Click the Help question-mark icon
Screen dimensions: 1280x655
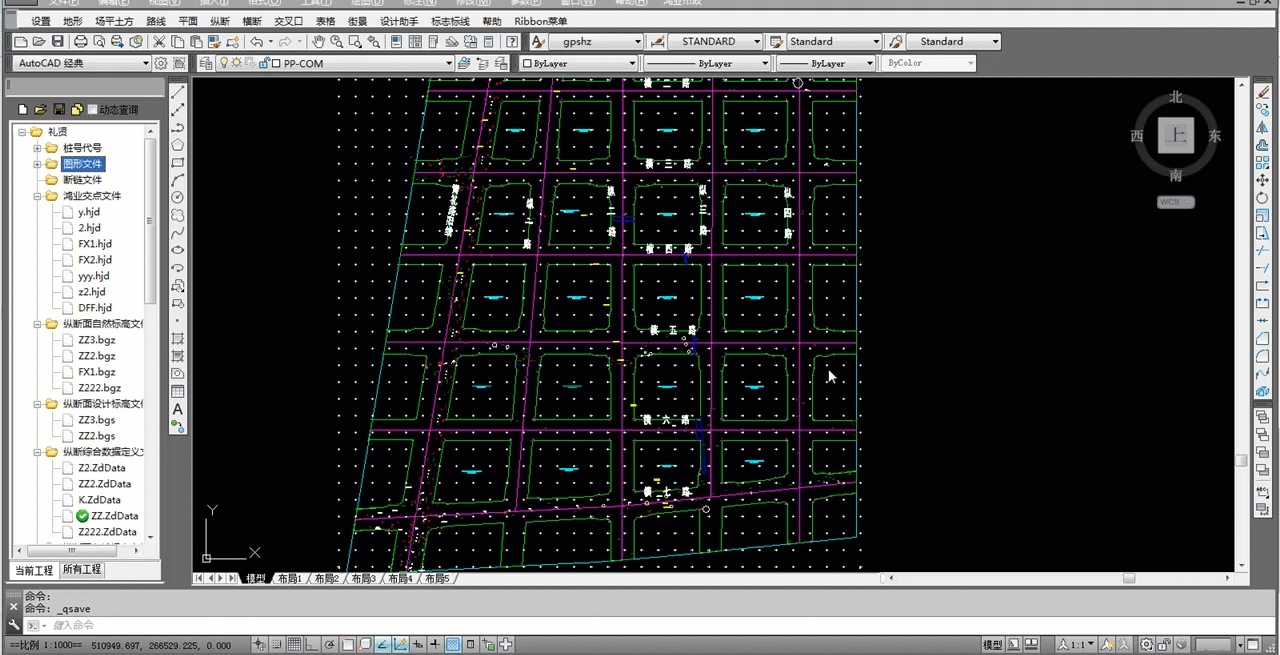[513, 41]
